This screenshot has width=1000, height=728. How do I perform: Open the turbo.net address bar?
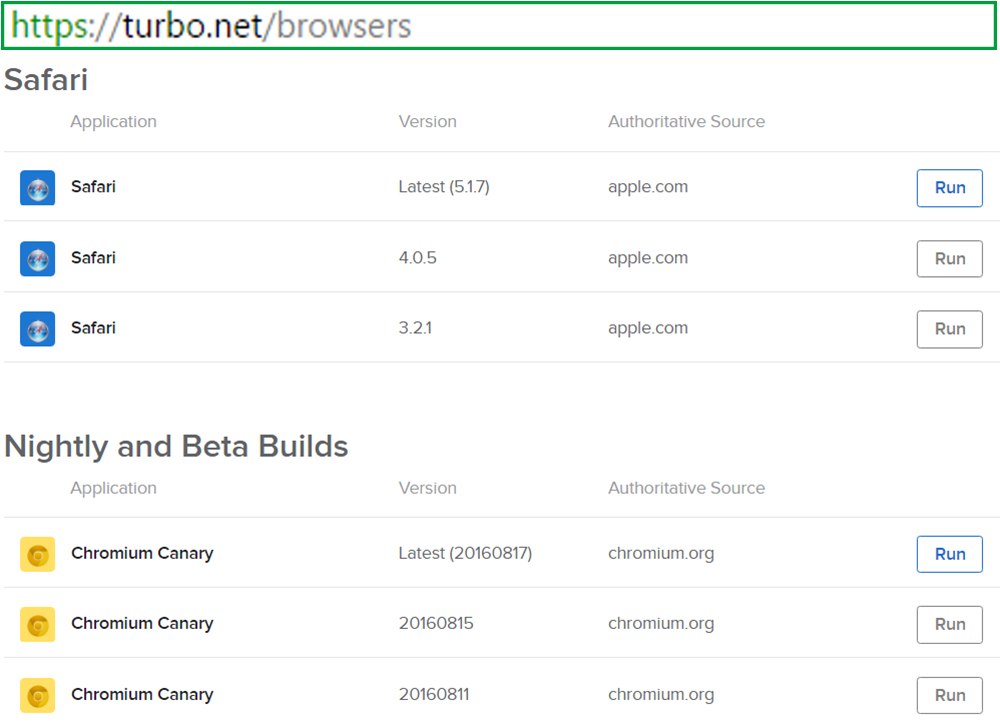(x=500, y=25)
